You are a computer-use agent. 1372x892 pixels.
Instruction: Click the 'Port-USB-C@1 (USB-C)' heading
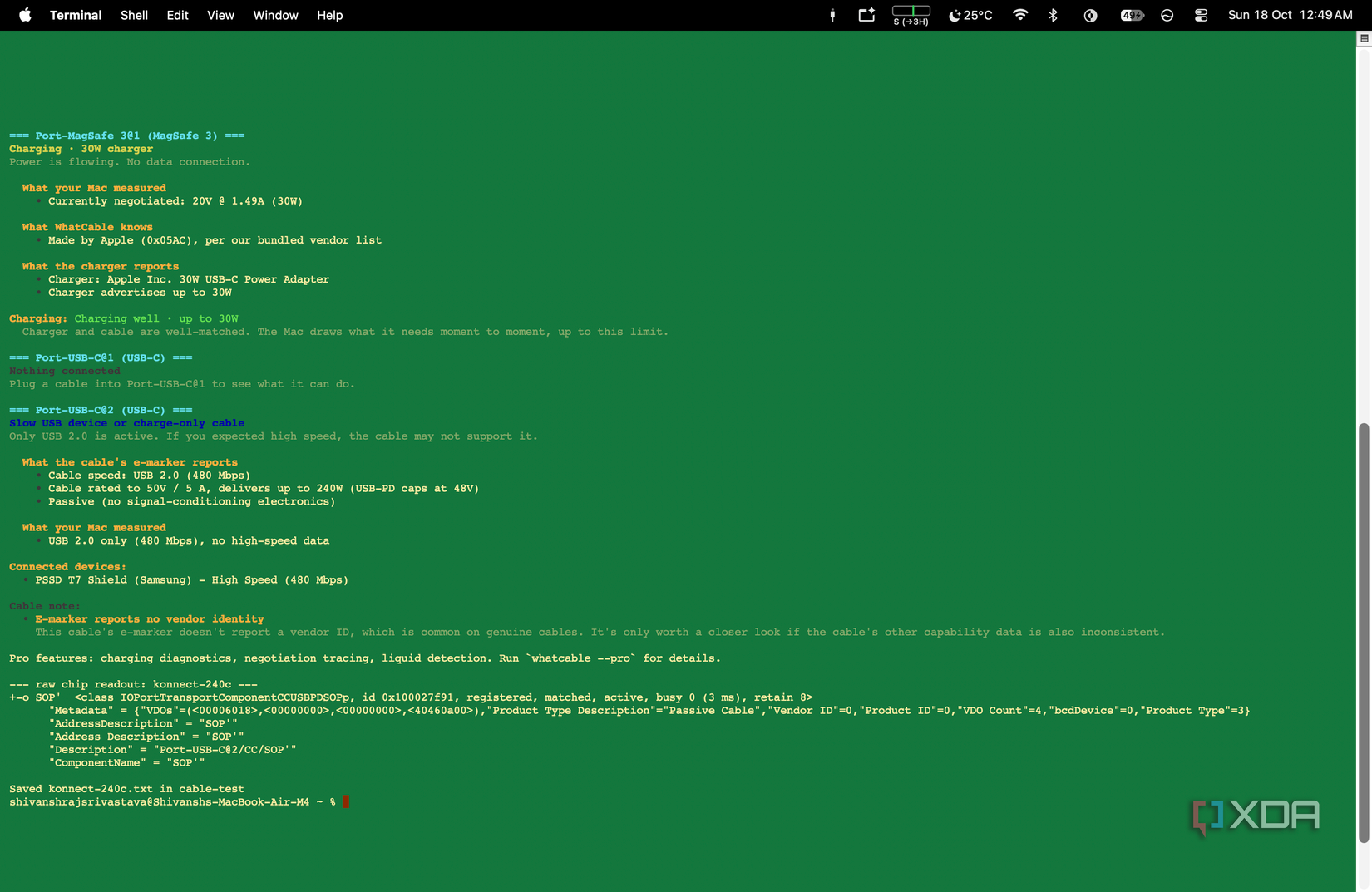[101, 357]
